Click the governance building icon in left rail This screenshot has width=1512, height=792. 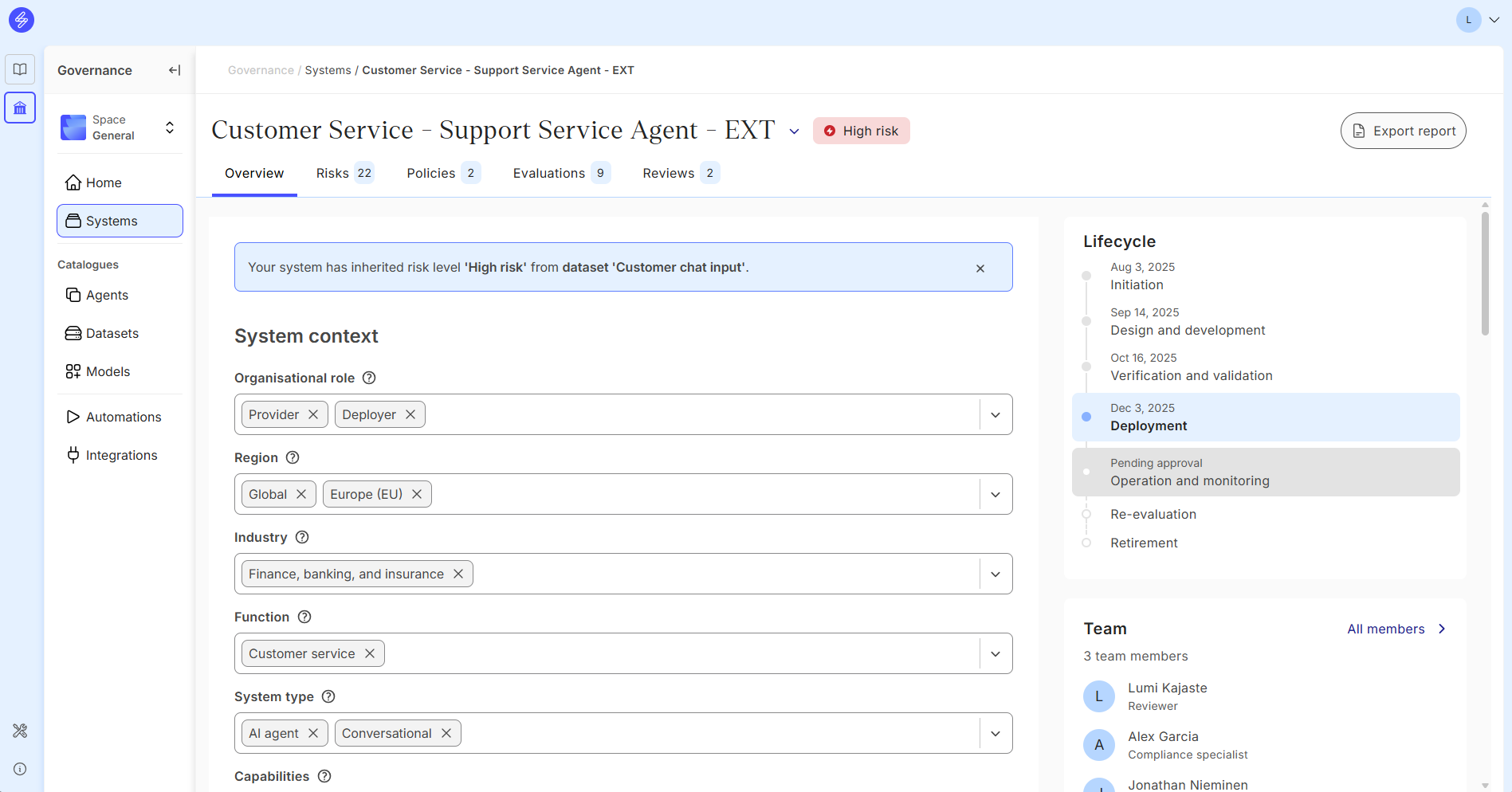tap(20, 108)
